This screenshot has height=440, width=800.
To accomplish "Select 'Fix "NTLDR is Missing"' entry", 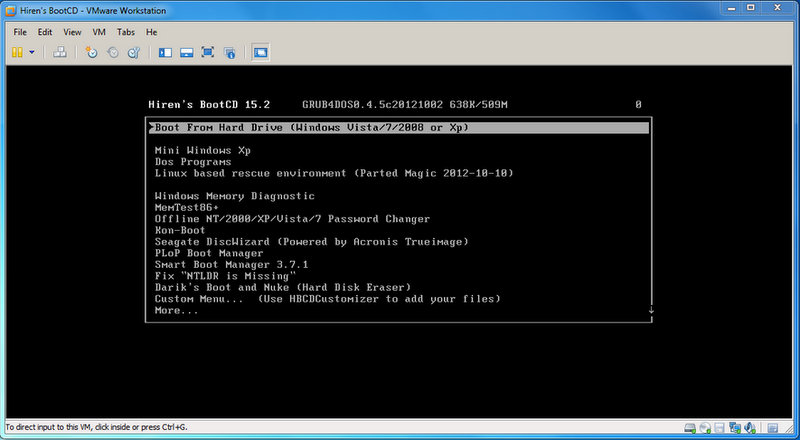I will [x=225, y=276].
